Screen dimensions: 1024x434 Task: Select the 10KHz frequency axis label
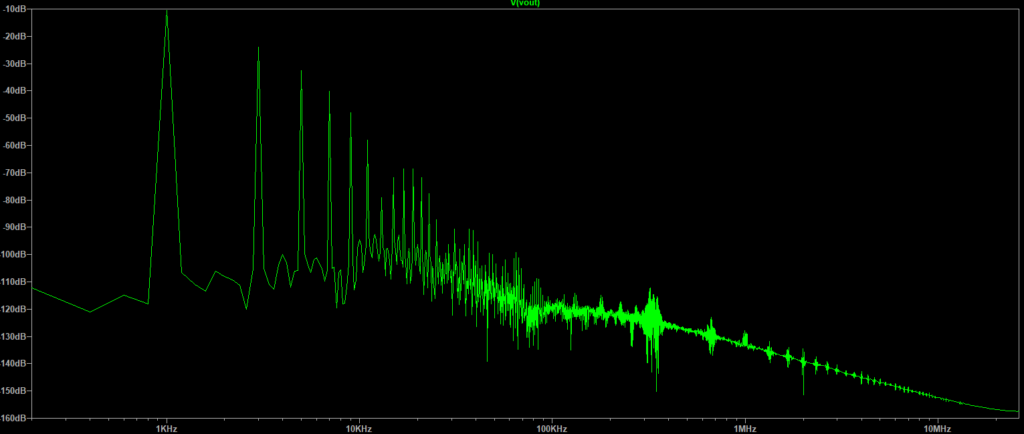coord(359,428)
